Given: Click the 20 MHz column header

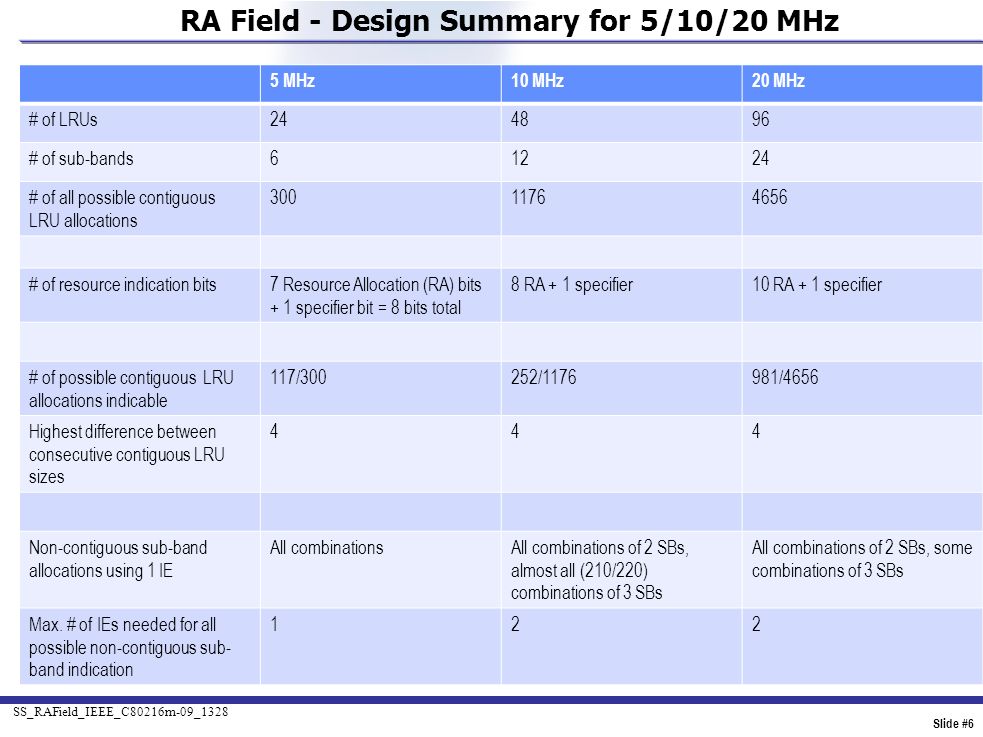Looking at the screenshot, I should (x=862, y=83).
